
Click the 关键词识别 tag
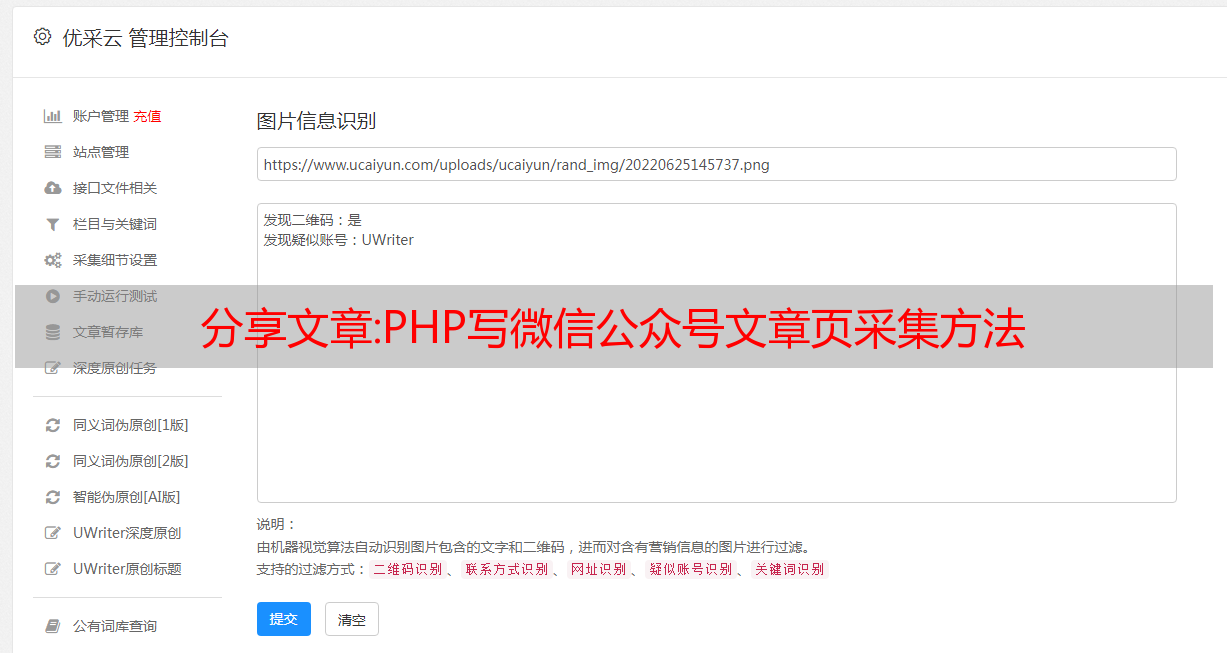pyautogui.click(x=790, y=569)
